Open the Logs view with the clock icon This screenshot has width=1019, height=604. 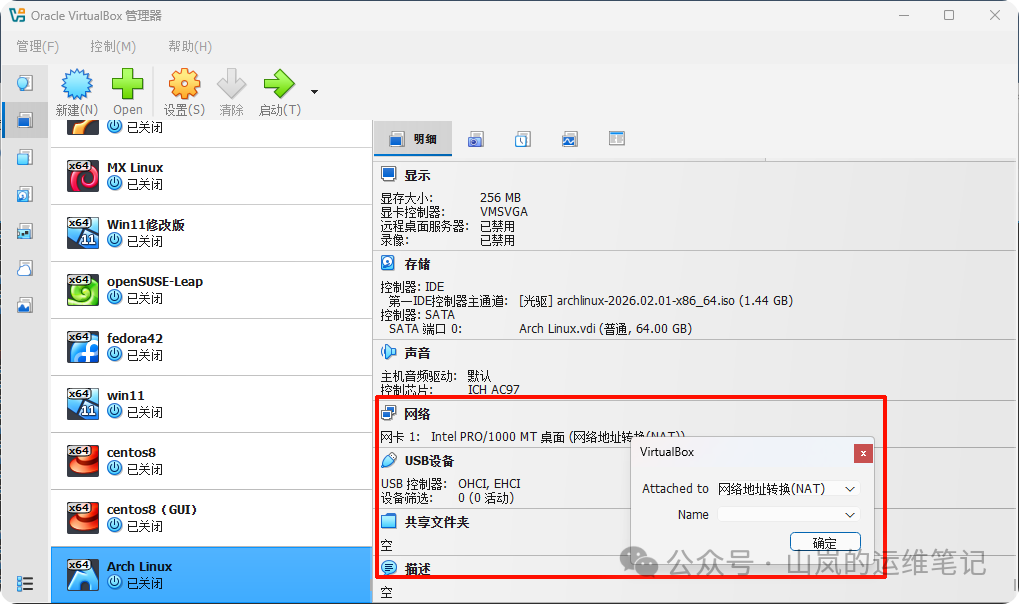point(522,139)
